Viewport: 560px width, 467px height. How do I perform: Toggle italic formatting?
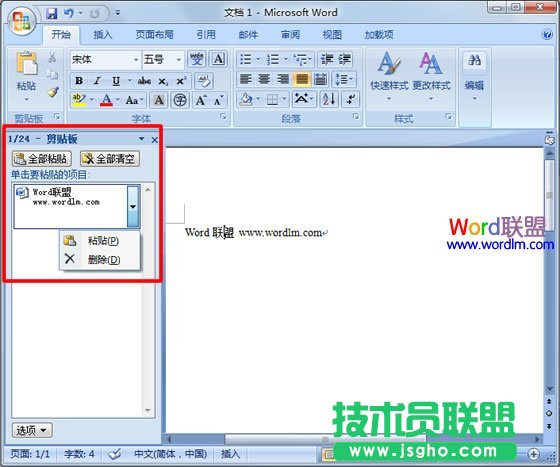tap(98, 81)
